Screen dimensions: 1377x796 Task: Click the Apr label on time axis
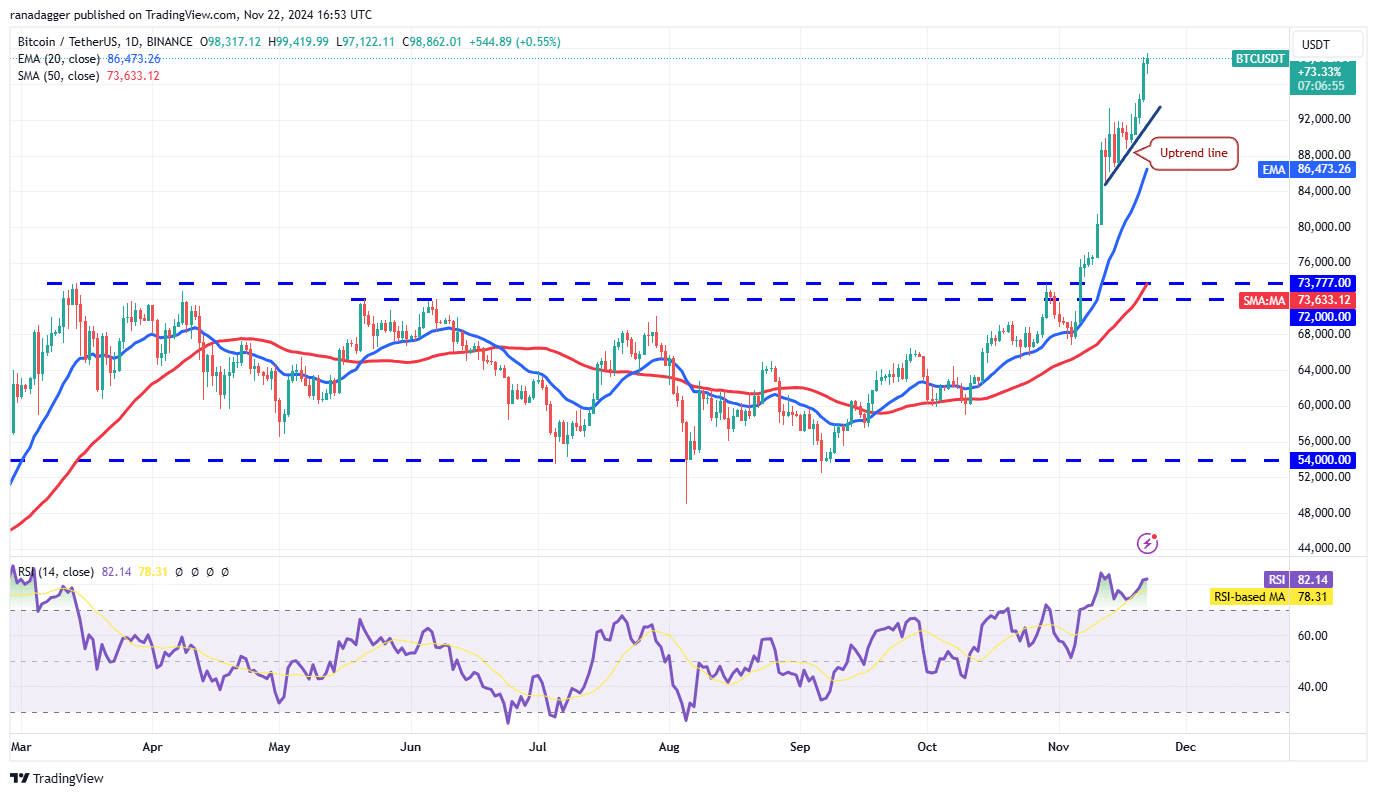(x=153, y=746)
